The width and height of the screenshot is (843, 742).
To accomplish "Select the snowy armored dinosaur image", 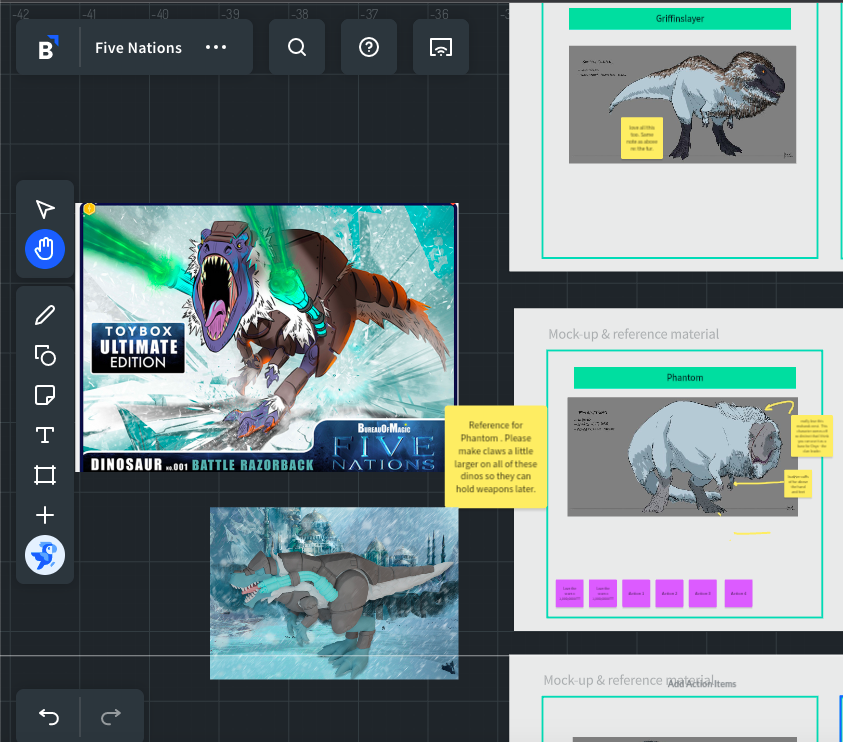I will pos(334,593).
